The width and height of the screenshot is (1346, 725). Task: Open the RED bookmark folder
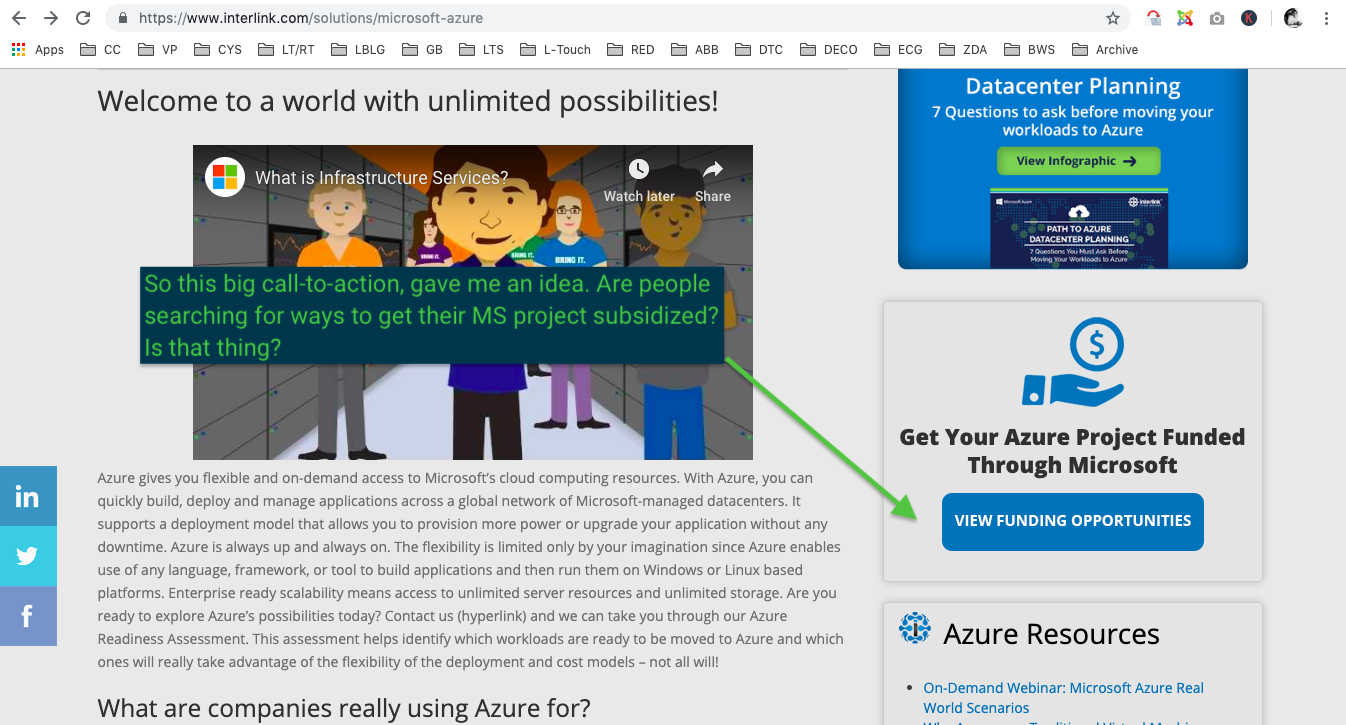tap(631, 49)
